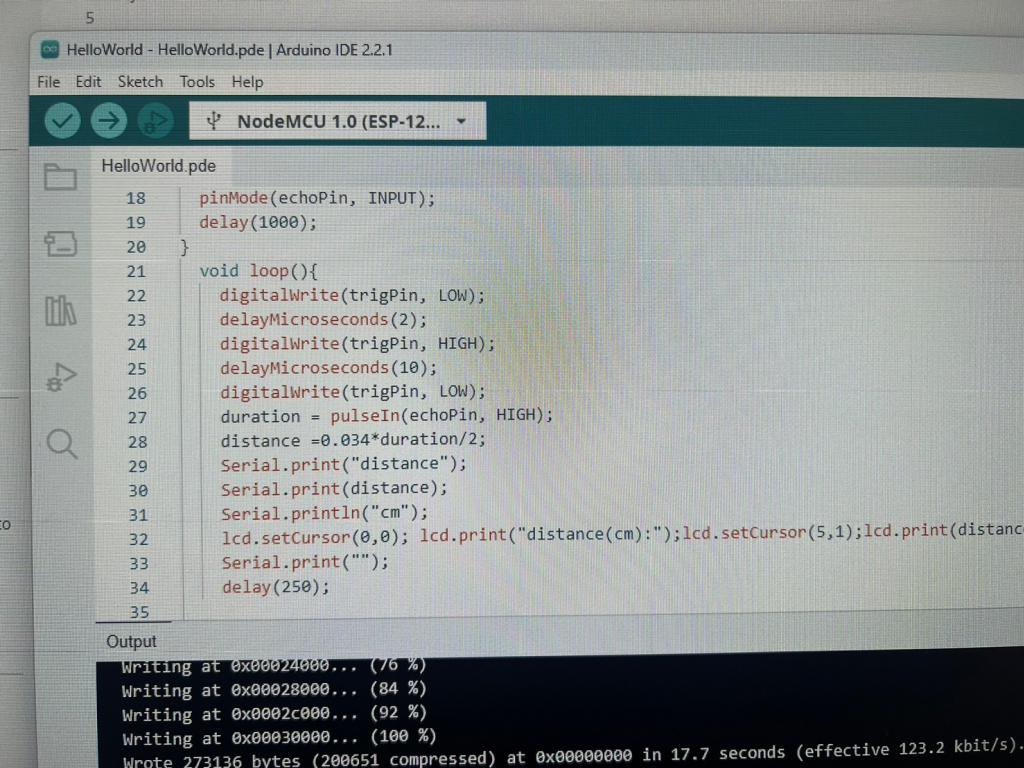Click line number 32 in the gutter

(138, 539)
